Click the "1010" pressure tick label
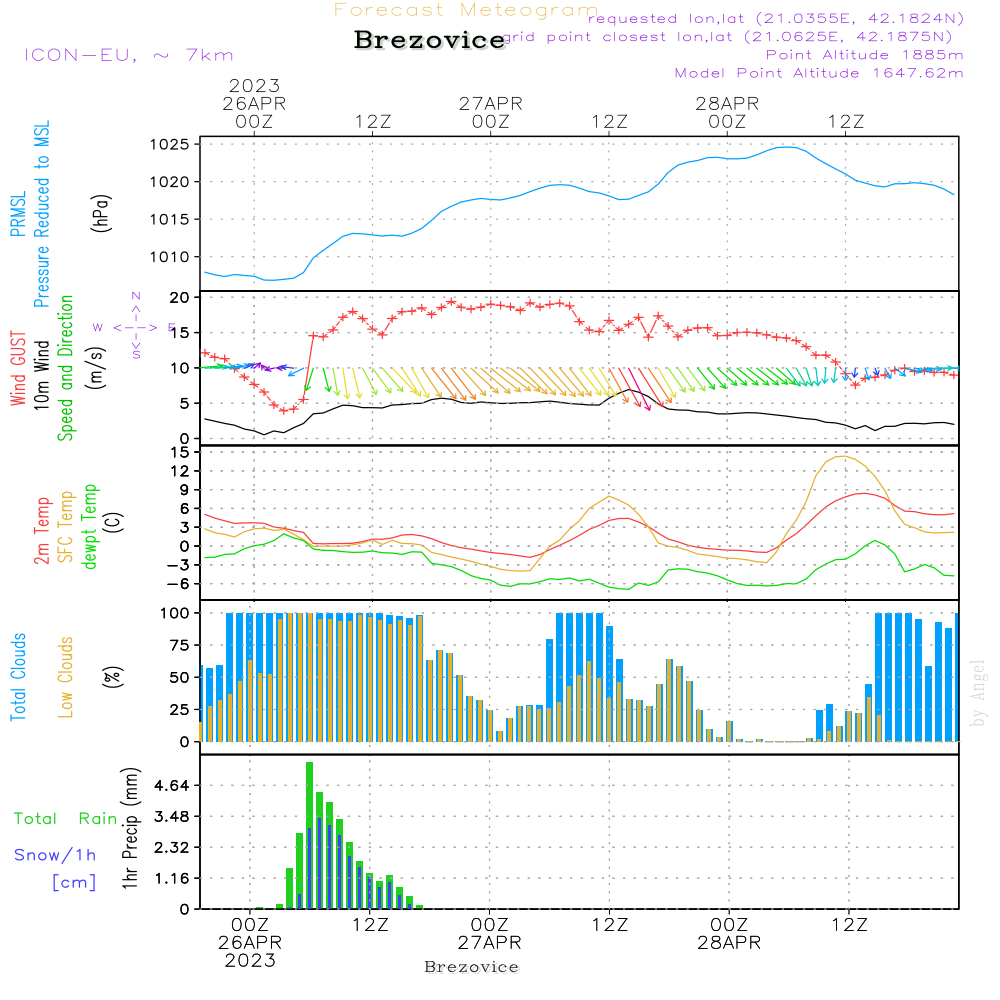The height and width of the screenshot is (1000, 1000). (x=170, y=257)
